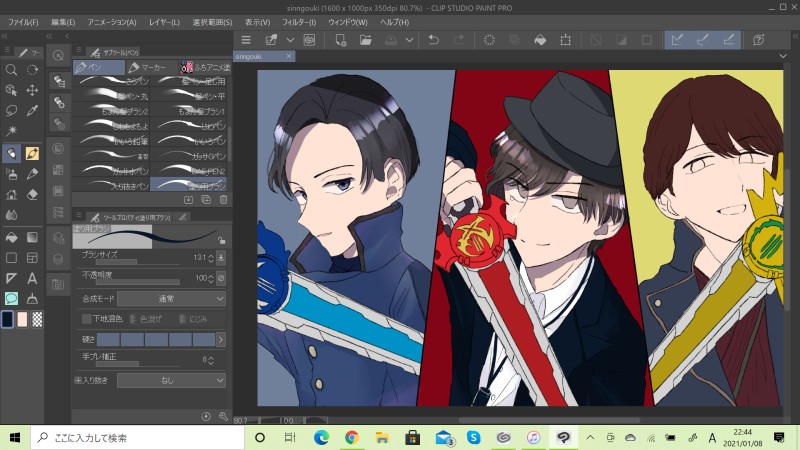Open dropdown arrow beside the save icon
800x450 pixels.
point(409,40)
